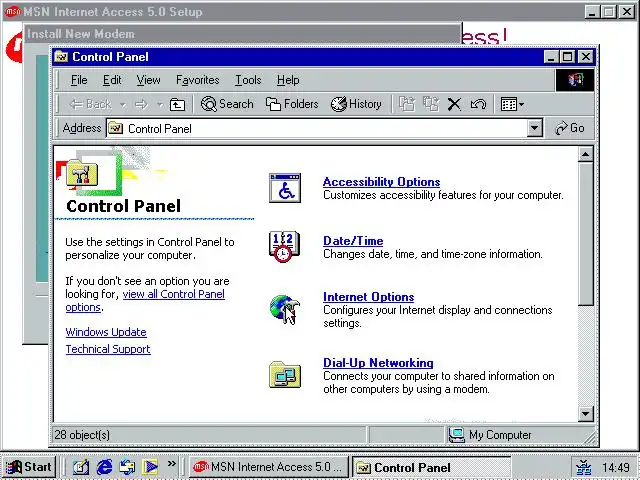
Task: Click the network tray icon
Action: point(584,467)
